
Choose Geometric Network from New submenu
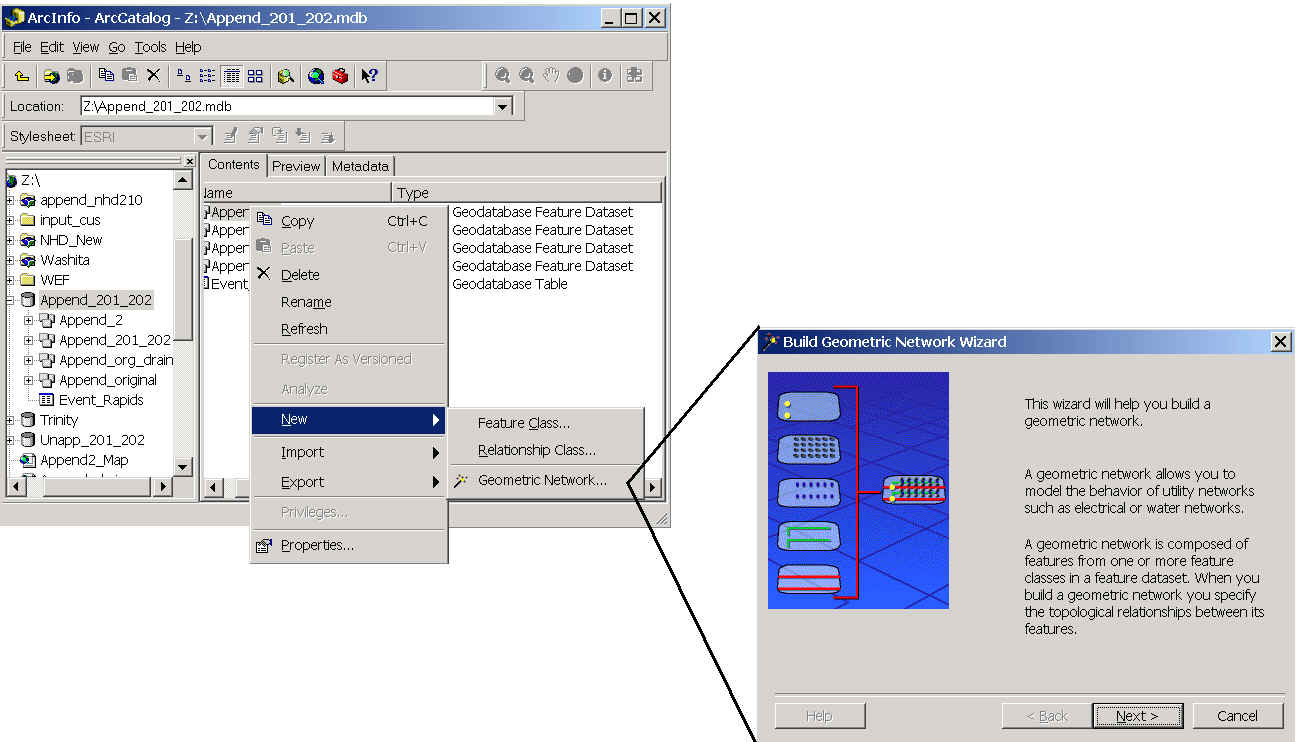(542, 480)
